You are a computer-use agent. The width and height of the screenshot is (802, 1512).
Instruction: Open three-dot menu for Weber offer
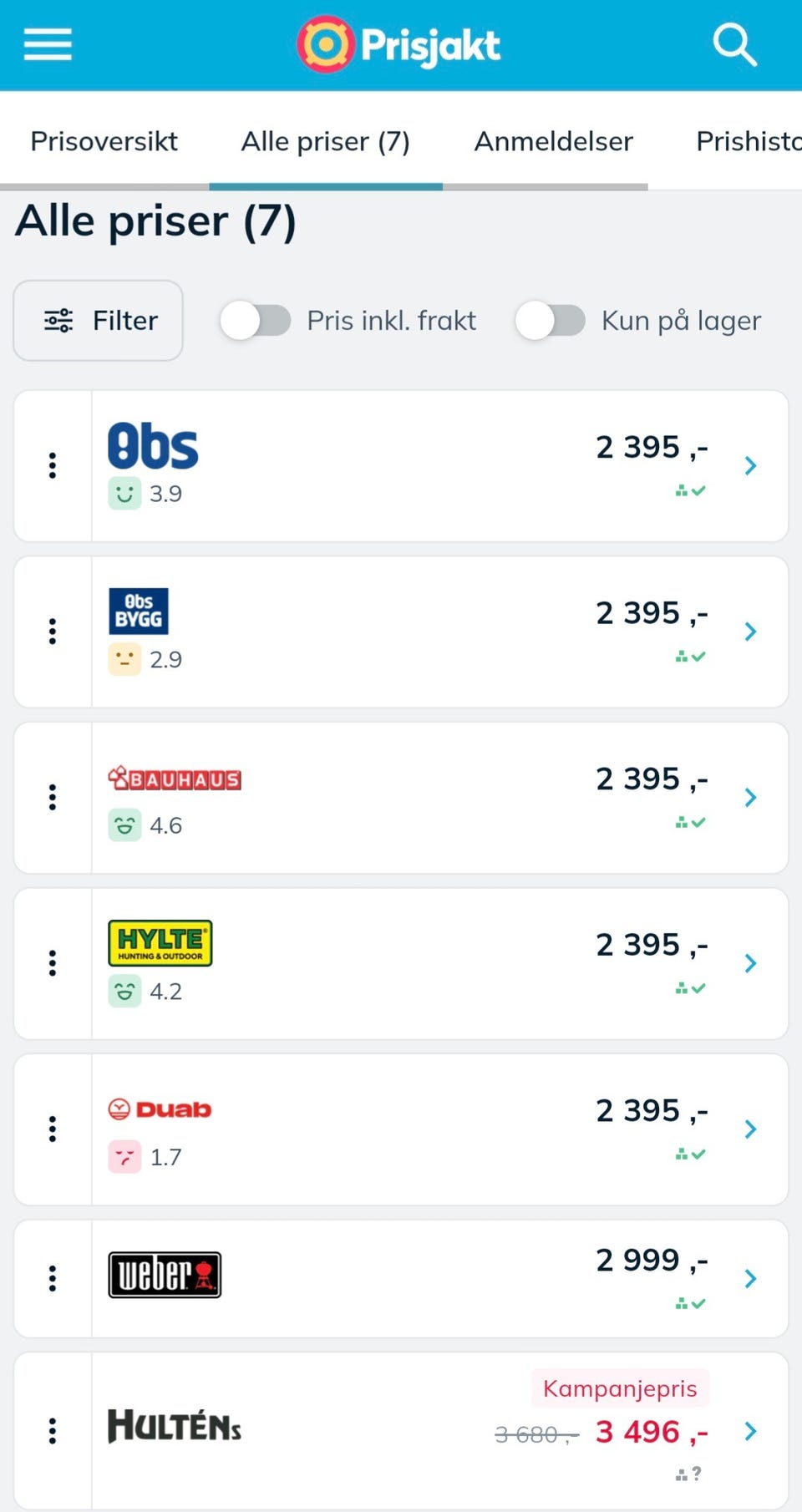[x=53, y=1278]
